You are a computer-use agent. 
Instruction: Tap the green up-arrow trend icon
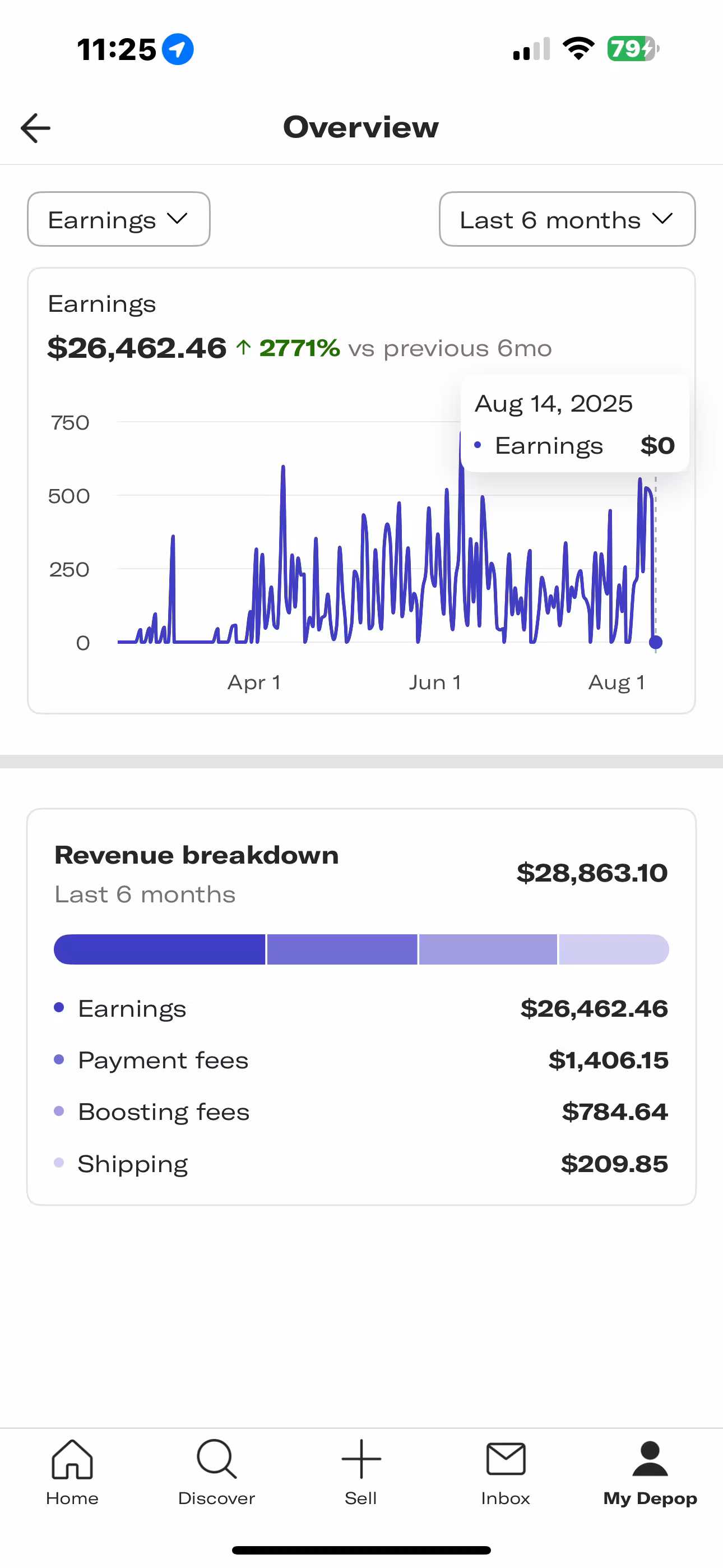[x=243, y=348]
